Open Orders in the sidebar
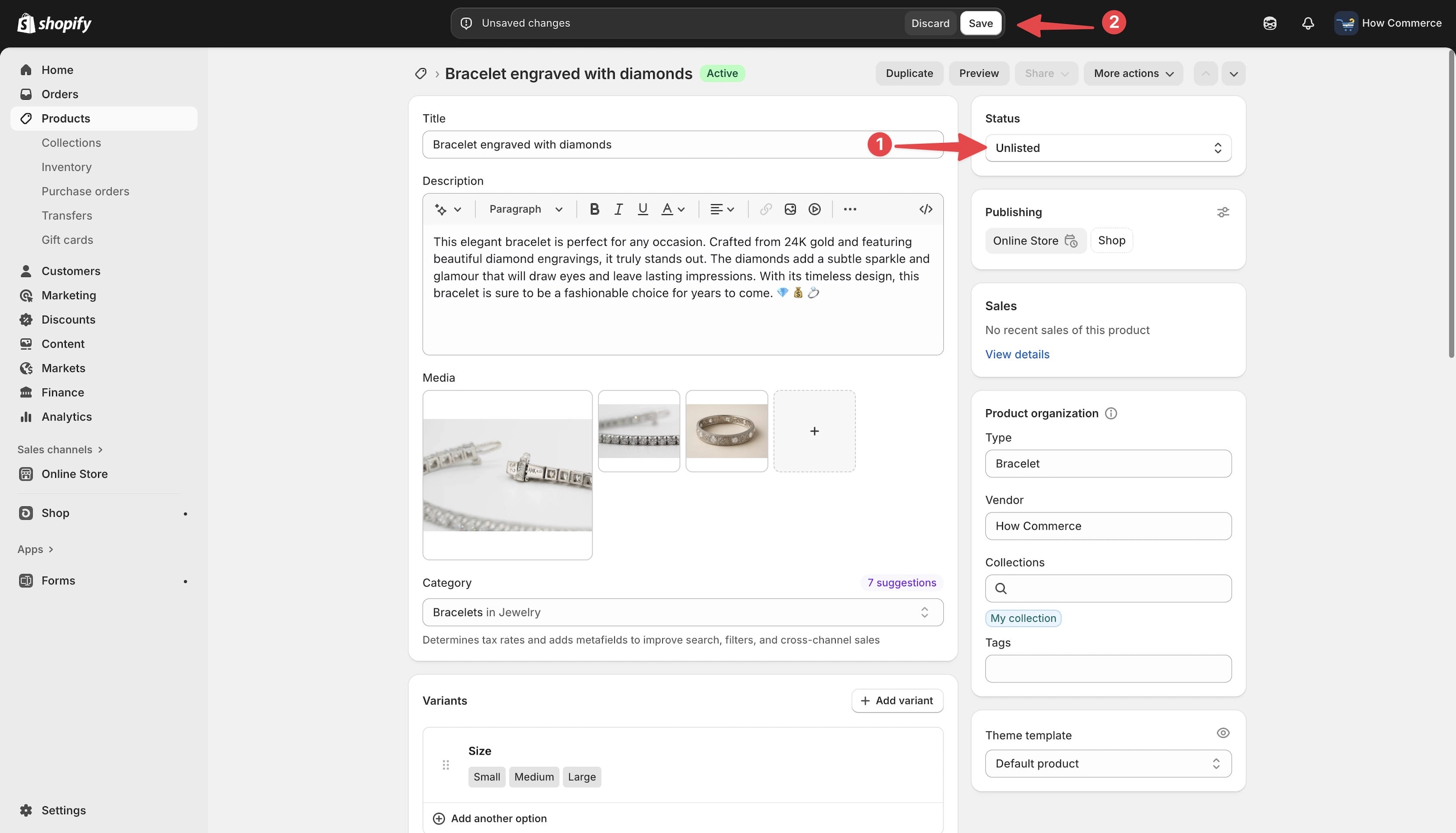The image size is (1456, 833). (x=104, y=94)
